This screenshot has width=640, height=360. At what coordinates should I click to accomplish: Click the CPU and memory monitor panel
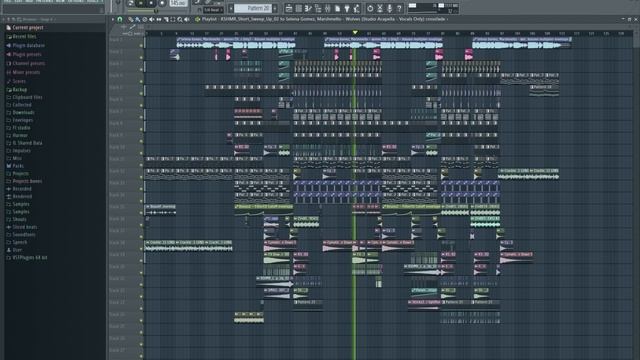coord(433,8)
